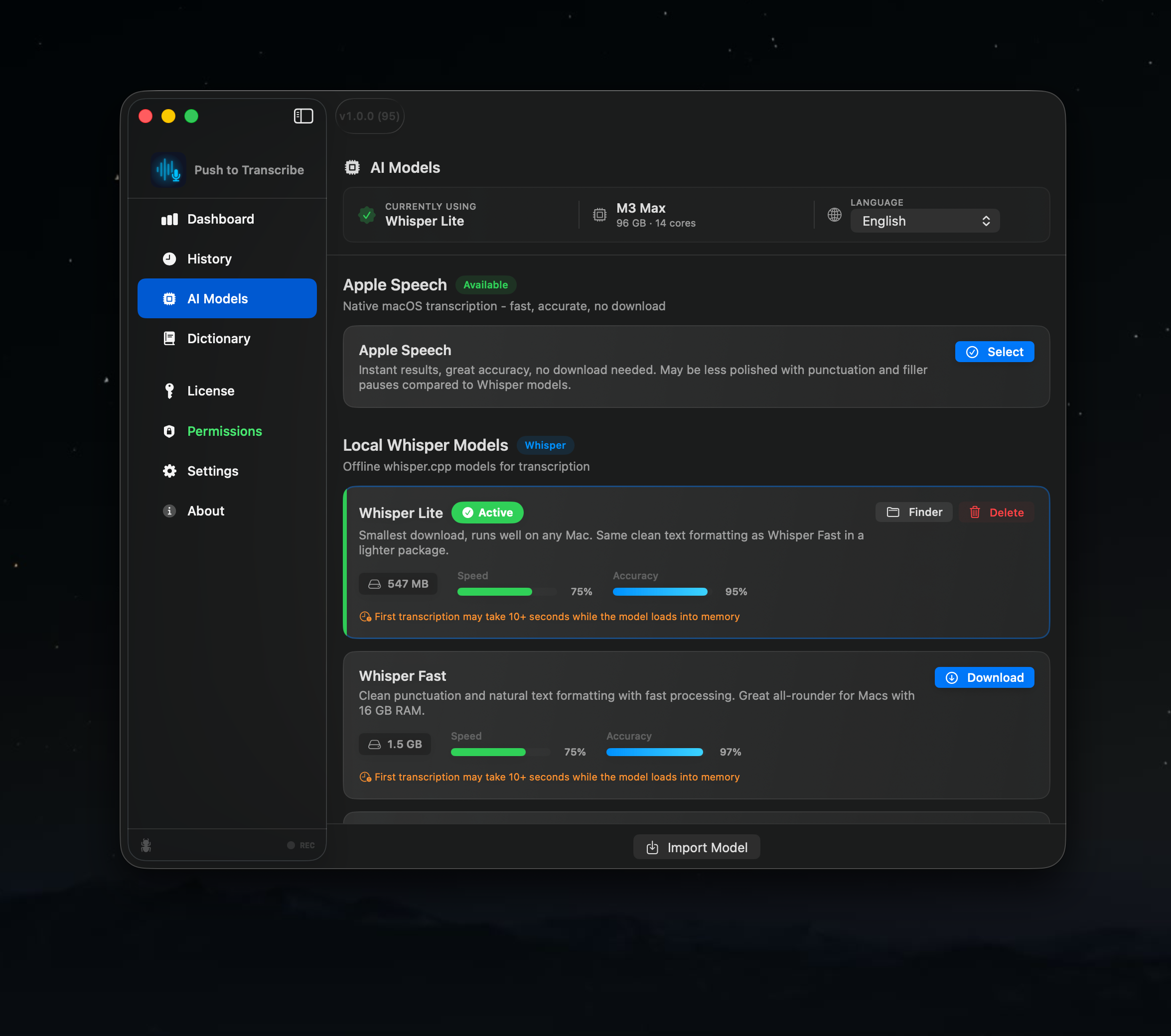The height and width of the screenshot is (1036, 1171).
Task: Toggle the sidebar collapse icon
Action: point(303,116)
